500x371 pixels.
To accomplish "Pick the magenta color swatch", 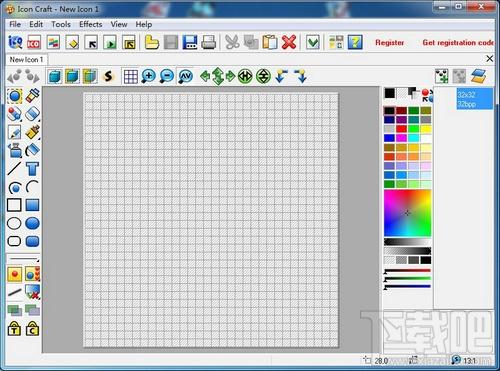I will (x=401, y=138).
